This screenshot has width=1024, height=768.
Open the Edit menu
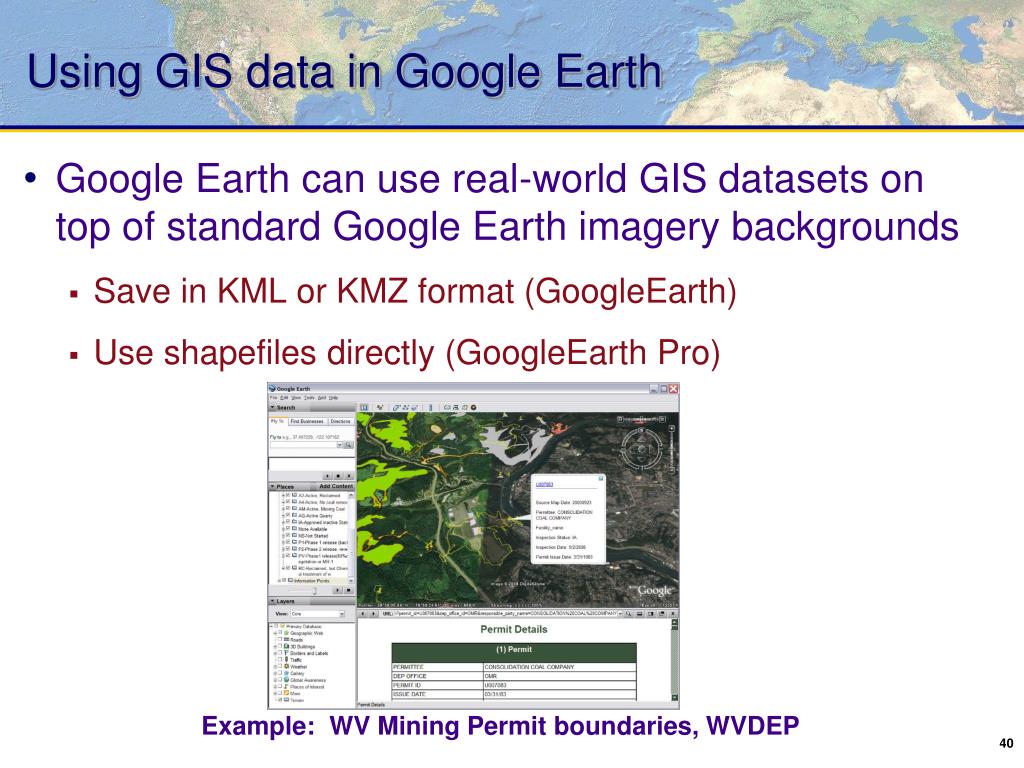pyautogui.click(x=284, y=398)
